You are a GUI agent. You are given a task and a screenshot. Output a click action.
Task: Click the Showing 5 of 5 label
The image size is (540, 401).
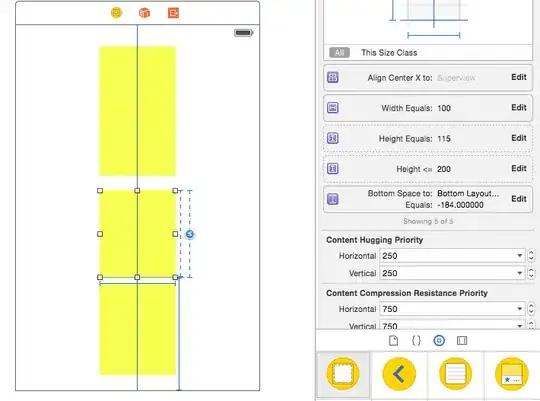[x=428, y=221]
